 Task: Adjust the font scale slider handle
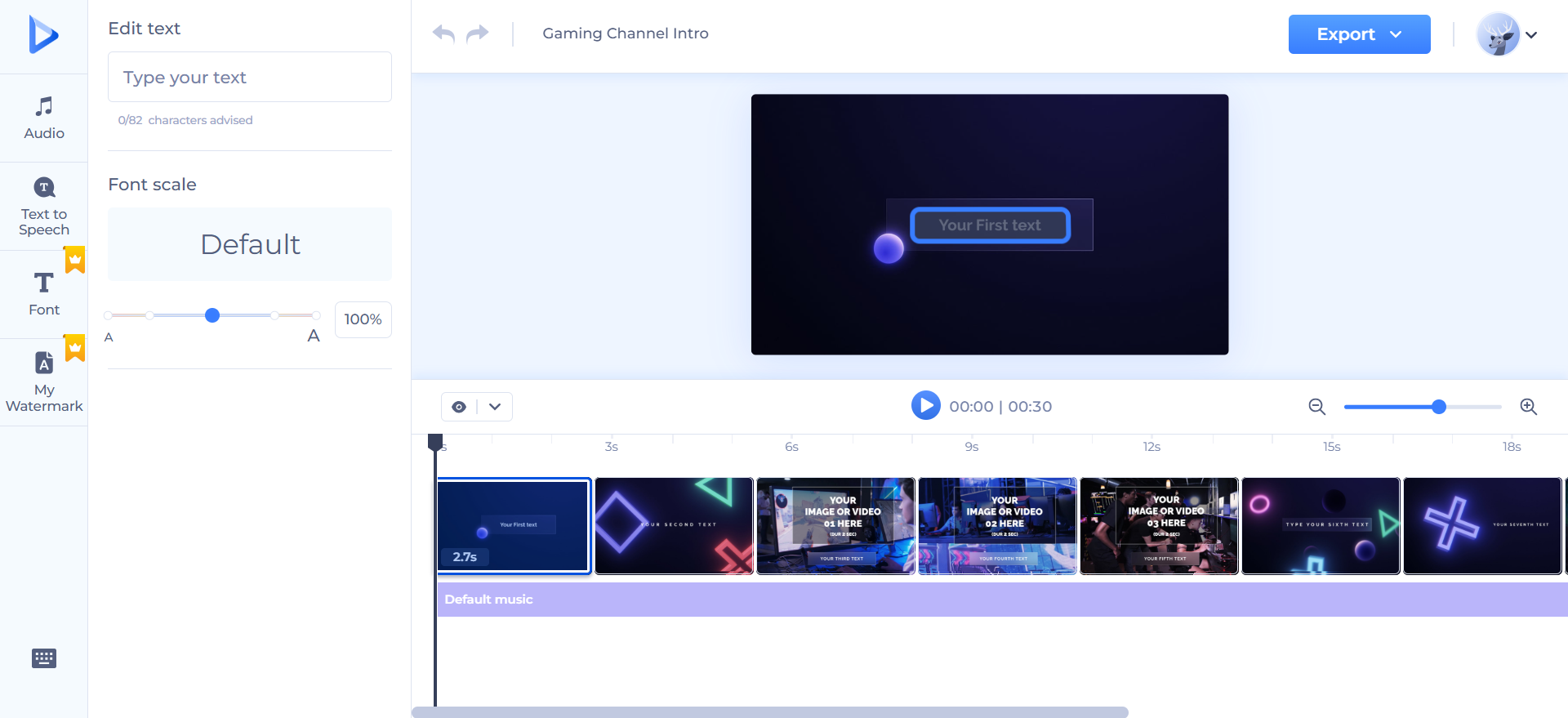(212, 315)
